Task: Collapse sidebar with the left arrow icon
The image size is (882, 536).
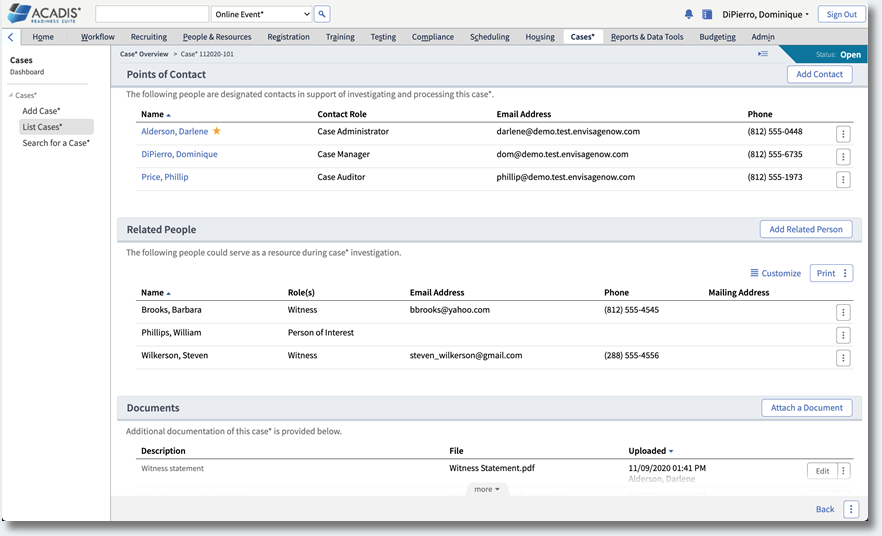Action: 10,37
